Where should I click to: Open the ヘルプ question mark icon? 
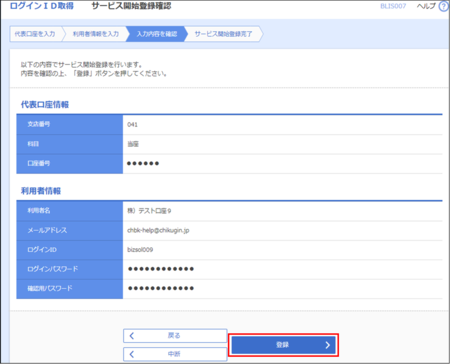tap(444, 6)
